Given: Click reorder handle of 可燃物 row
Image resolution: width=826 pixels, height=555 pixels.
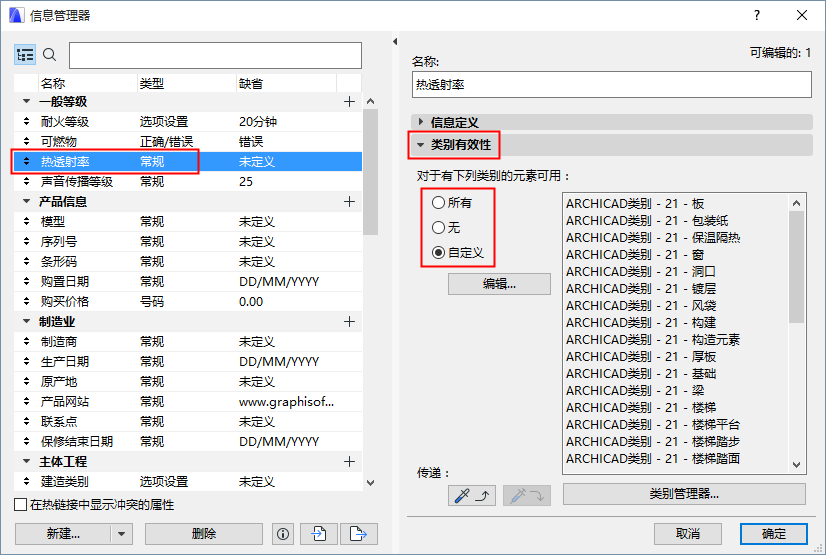Looking at the screenshot, I should coord(26,142).
